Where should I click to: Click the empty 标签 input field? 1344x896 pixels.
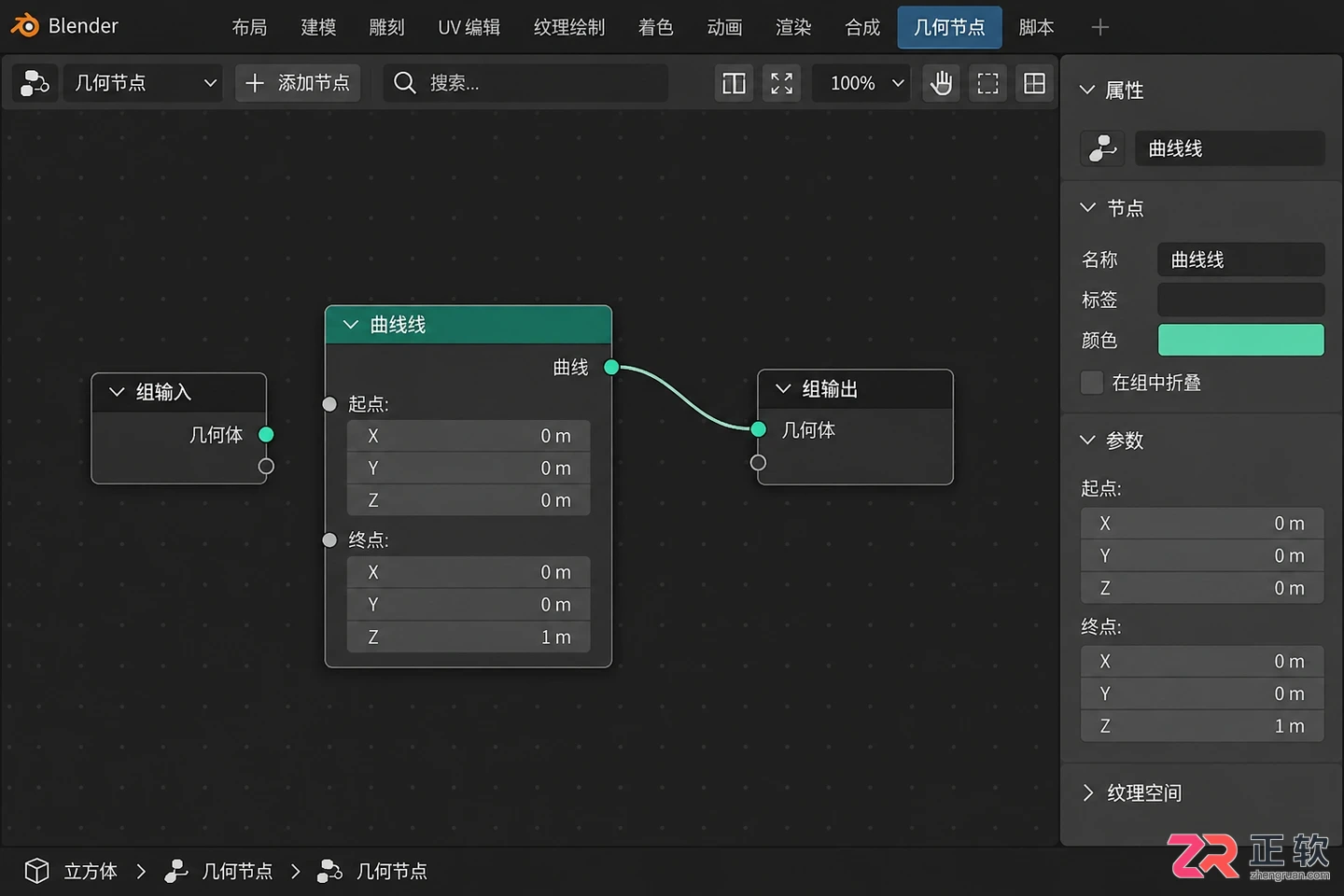click(x=1240, y=300)
